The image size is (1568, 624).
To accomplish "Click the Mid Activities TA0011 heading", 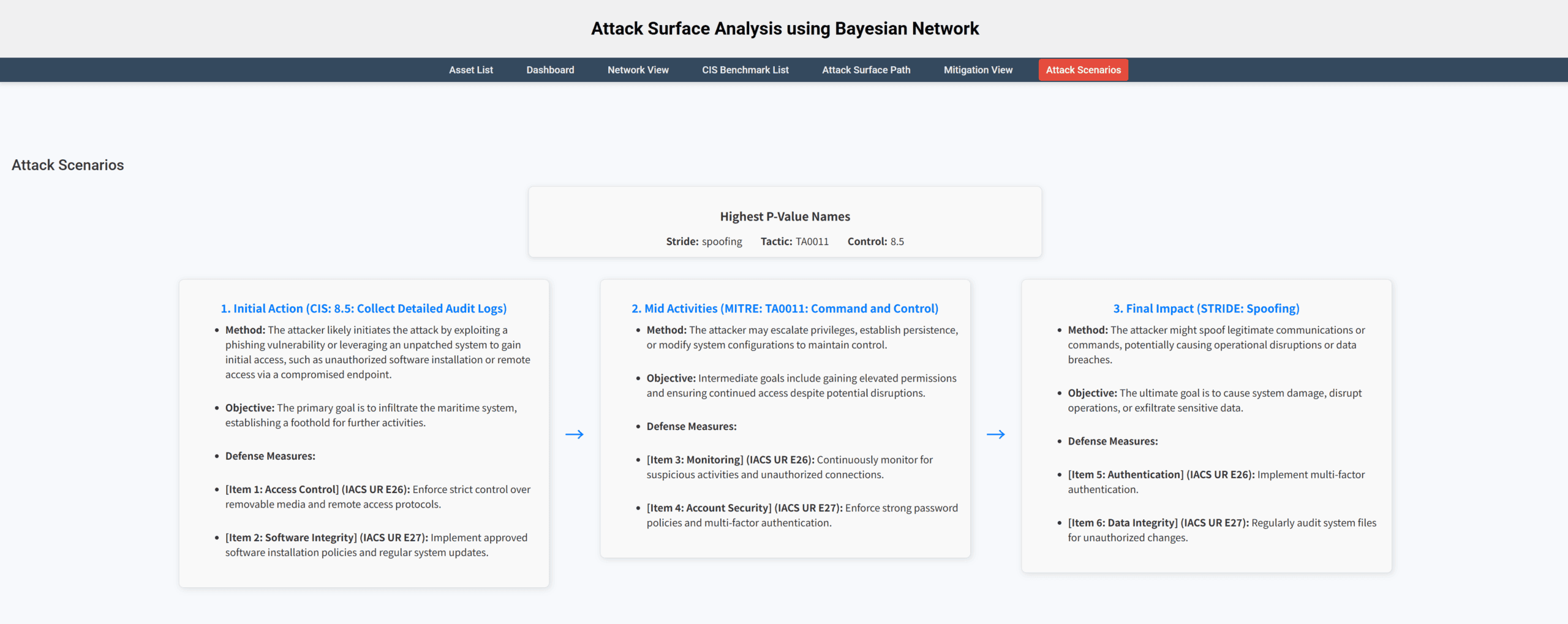I will pyautogui.click(x=785, y=308).
